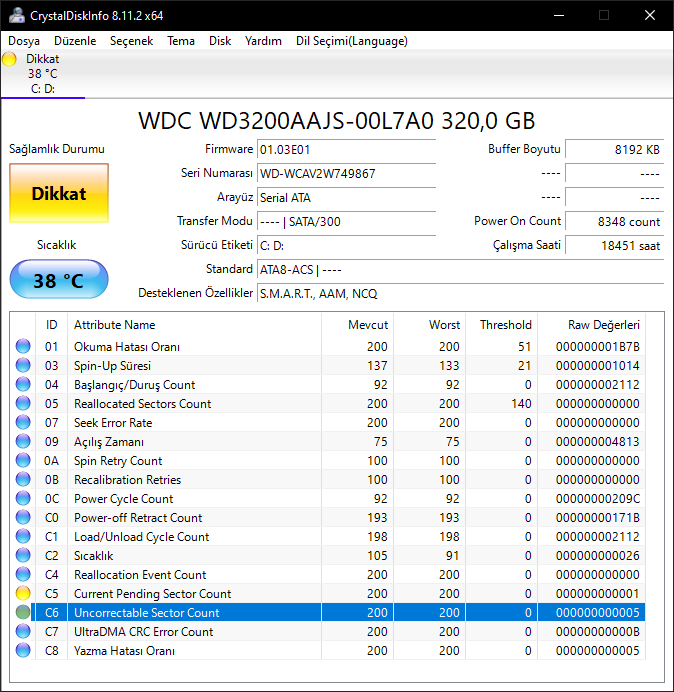Click status icon for Başlangıç/Duruş Count
Image resolution: width=674 pixels, height=692 pixels.
point(23,384)
